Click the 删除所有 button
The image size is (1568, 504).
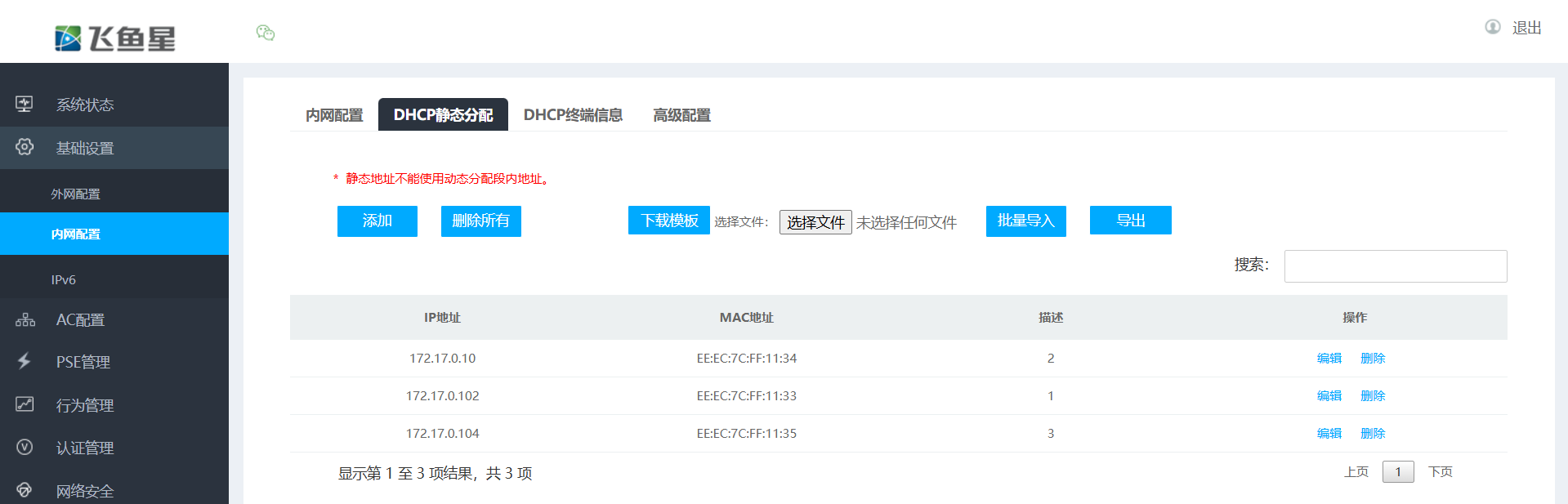(480, 221)
